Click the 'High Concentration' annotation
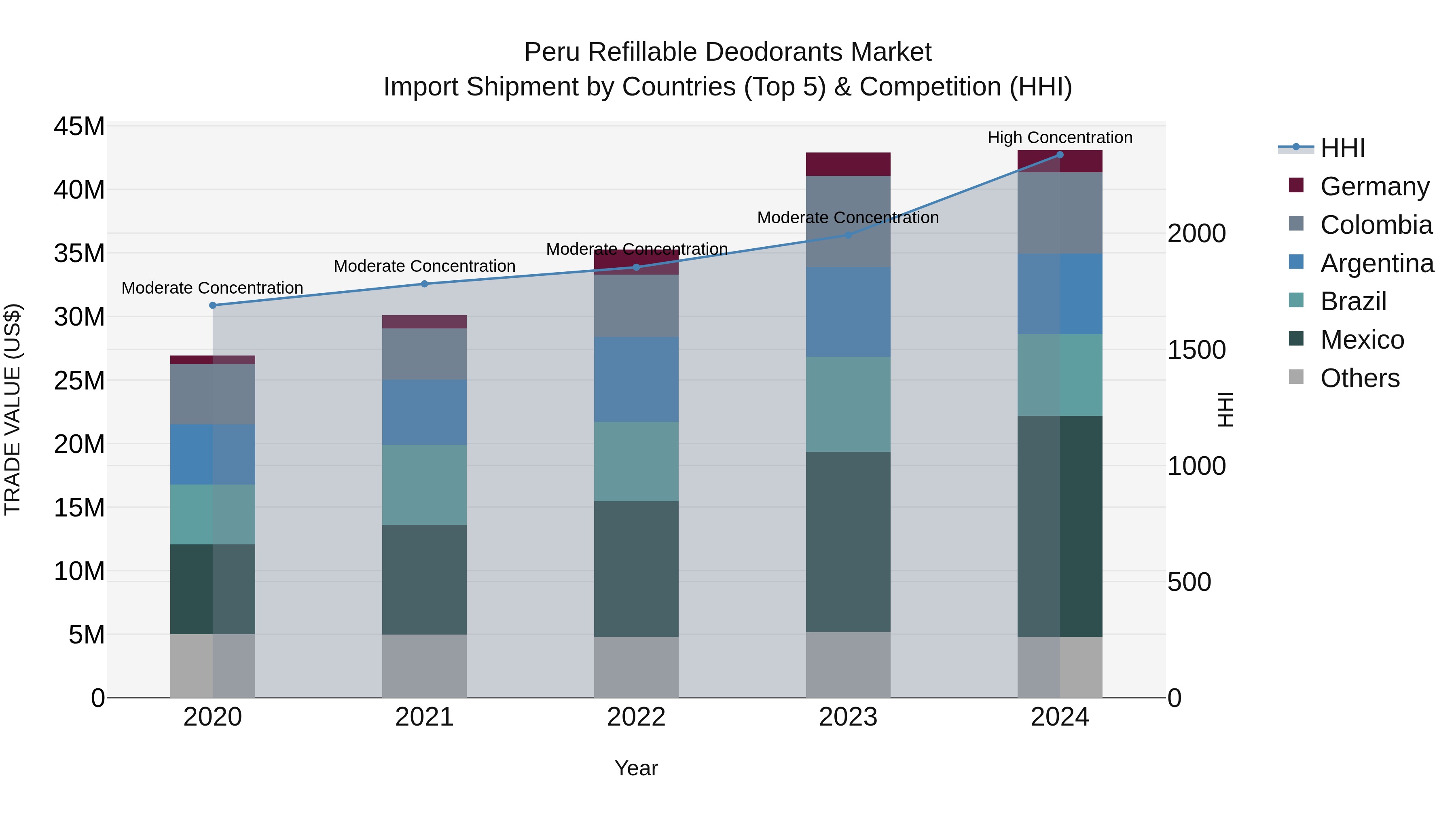The image size is (1456, 819). click(x=1060, y=138)
